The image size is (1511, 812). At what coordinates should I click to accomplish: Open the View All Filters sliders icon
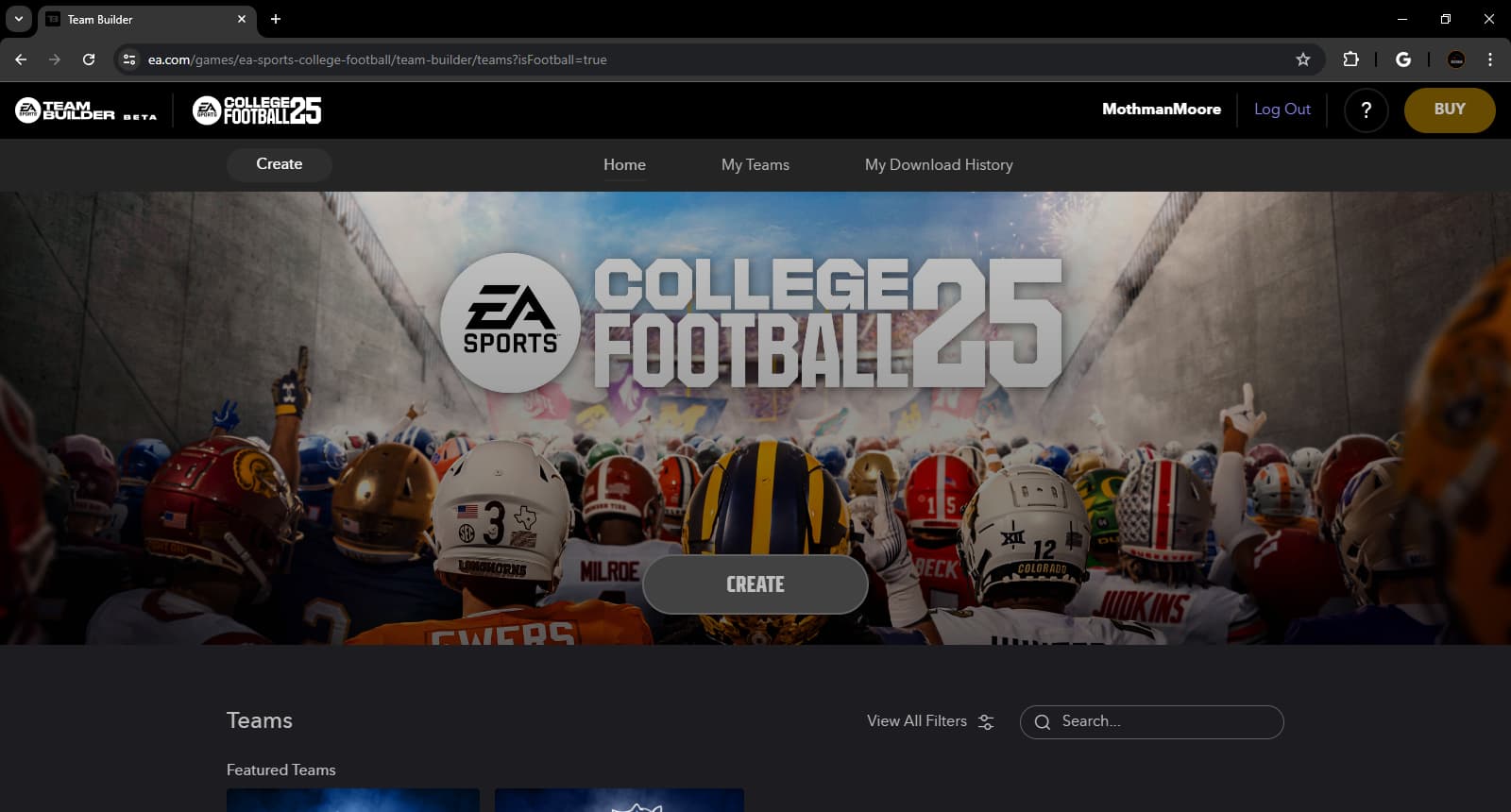(x=986, y=722)
